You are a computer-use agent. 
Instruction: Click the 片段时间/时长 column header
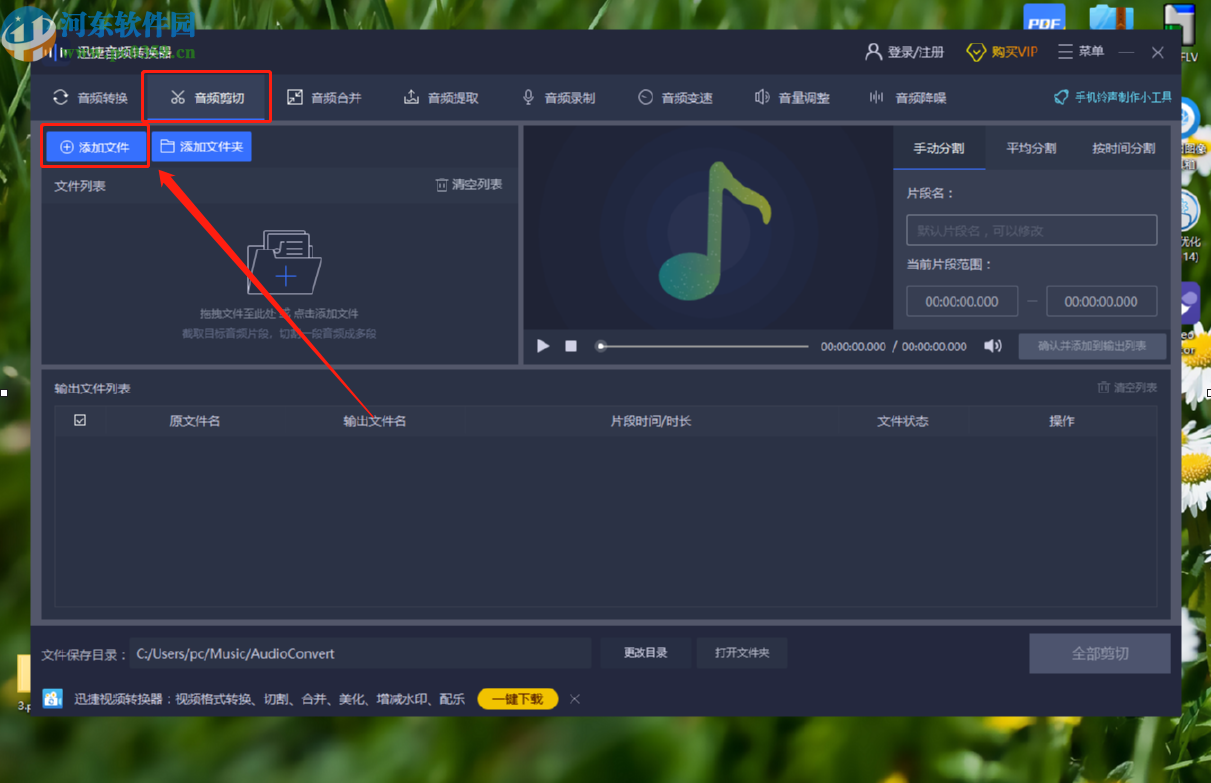point(651,421)
